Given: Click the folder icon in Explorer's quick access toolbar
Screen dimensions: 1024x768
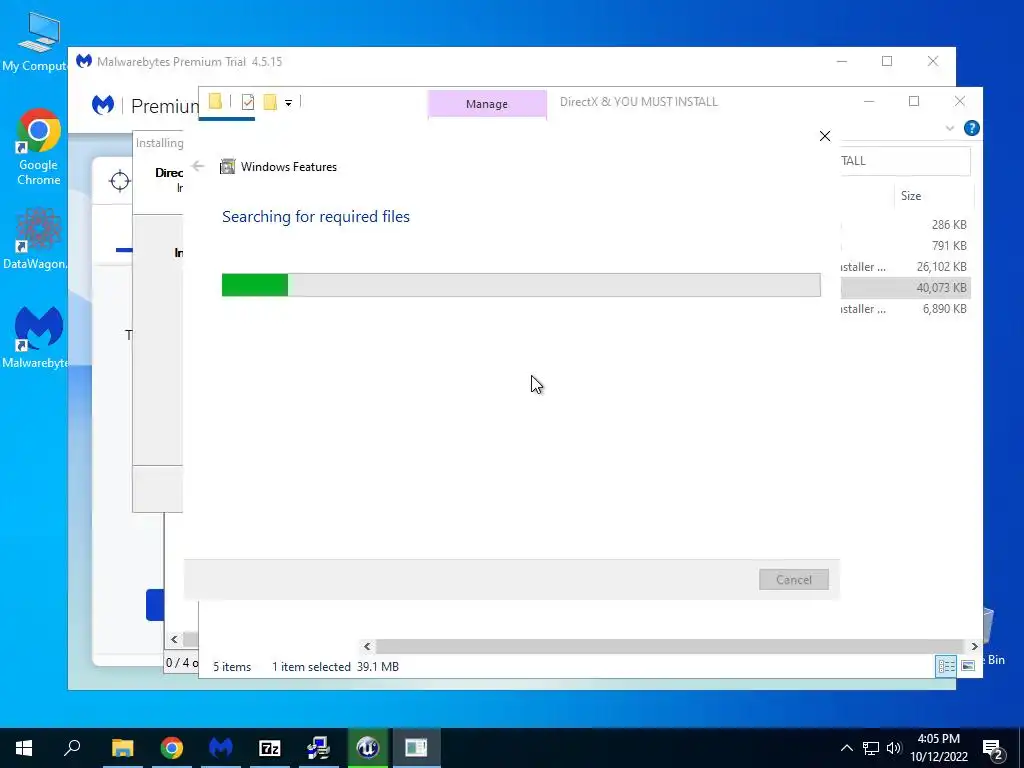Looking at the screenshot, I should pos(216,101).
